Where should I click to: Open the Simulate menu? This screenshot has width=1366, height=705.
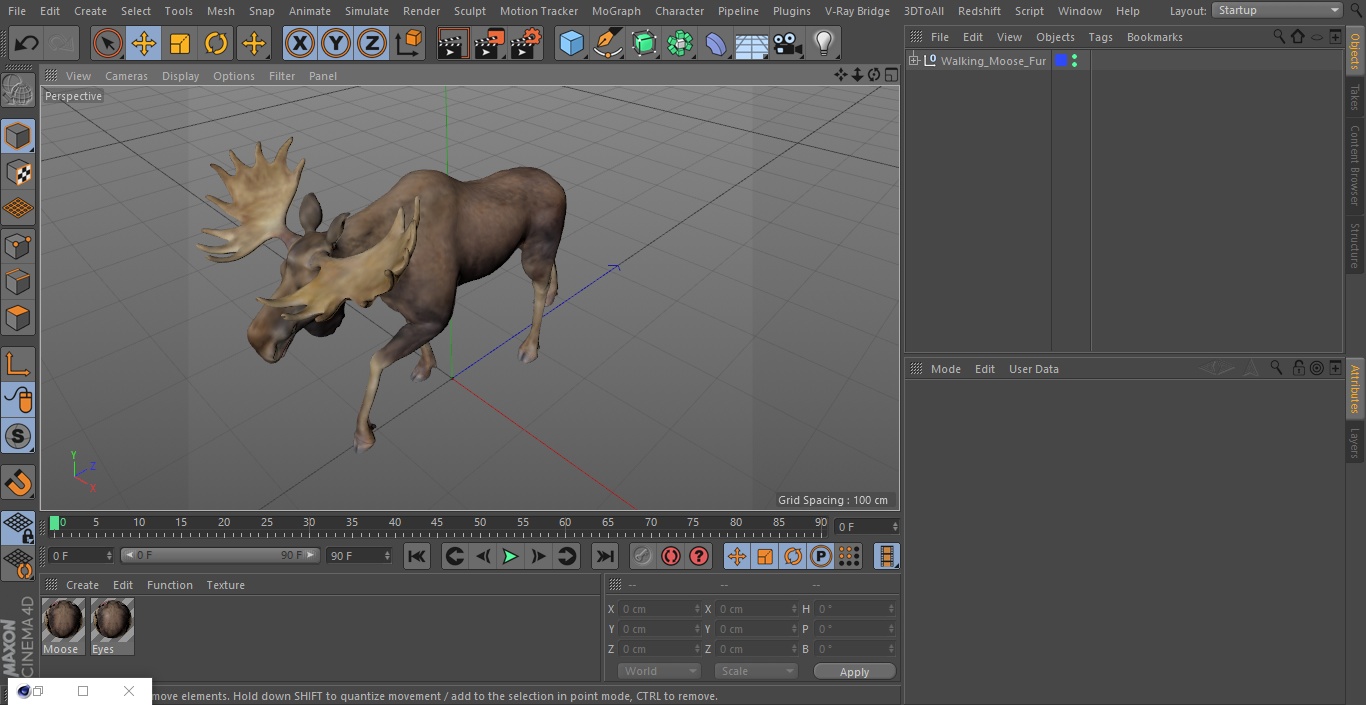367,11
